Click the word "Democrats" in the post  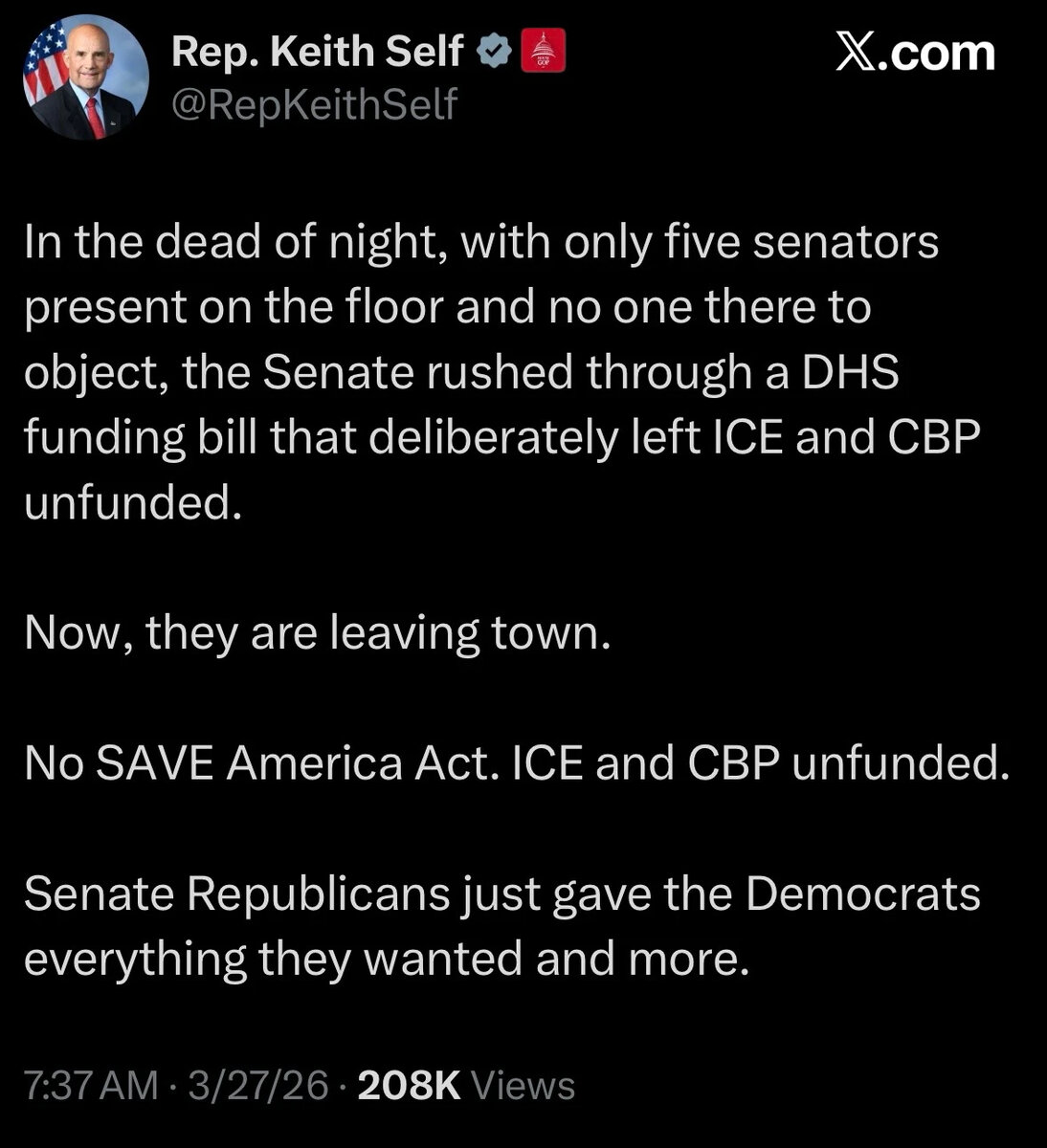[x=862, y=894]
